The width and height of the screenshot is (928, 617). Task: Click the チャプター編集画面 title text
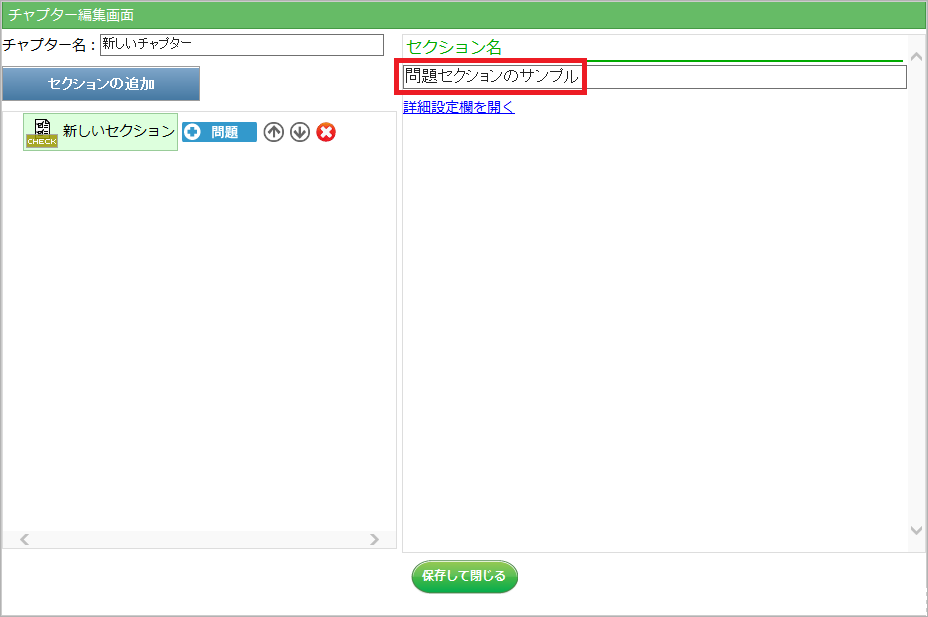click(71, 15)
